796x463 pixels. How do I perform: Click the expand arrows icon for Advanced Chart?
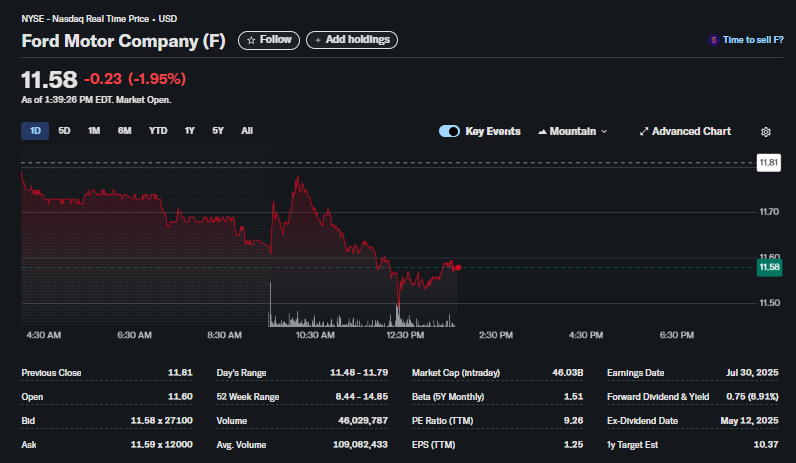click(x=644, y=131)
